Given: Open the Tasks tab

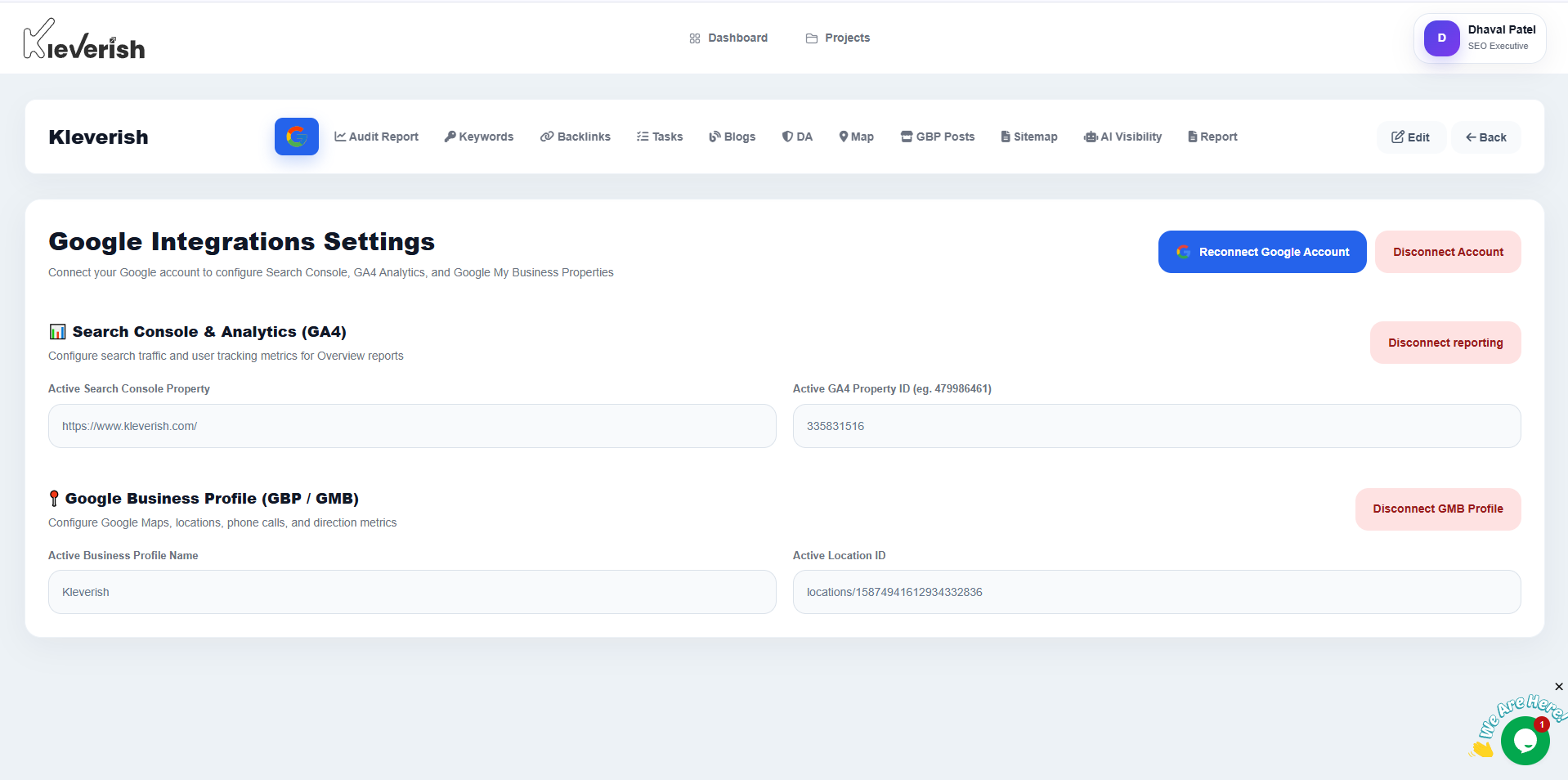Looking at the screenshot, I should point(660,137).
